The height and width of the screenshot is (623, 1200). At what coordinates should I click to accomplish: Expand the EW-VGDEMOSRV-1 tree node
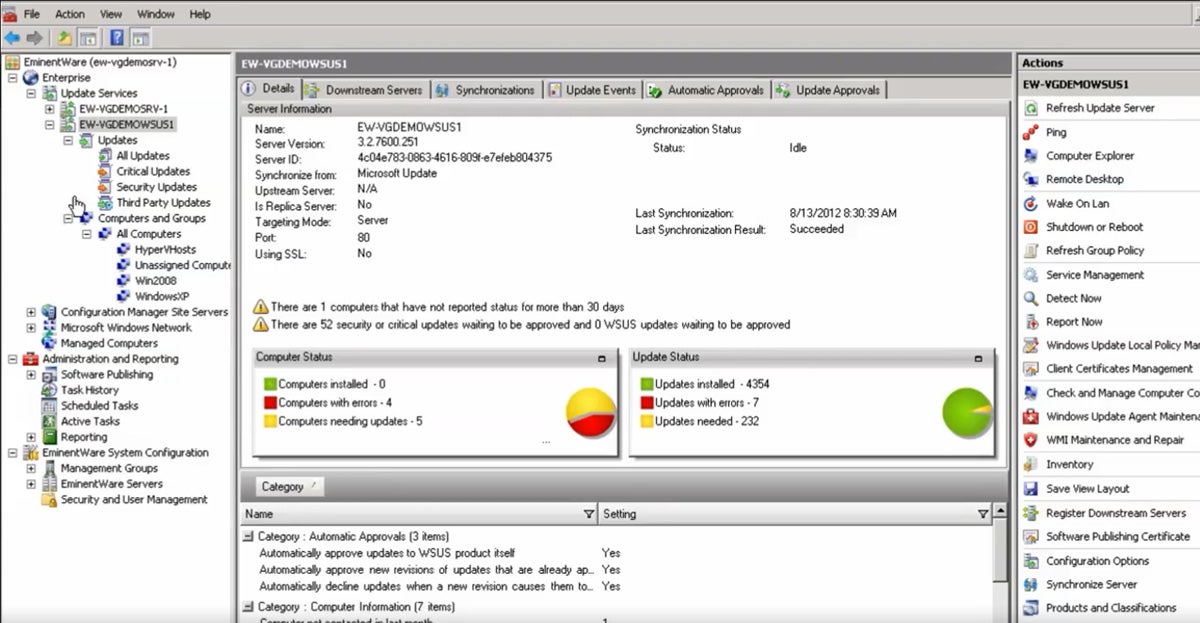pyautogui.click(x=50, y=109)
